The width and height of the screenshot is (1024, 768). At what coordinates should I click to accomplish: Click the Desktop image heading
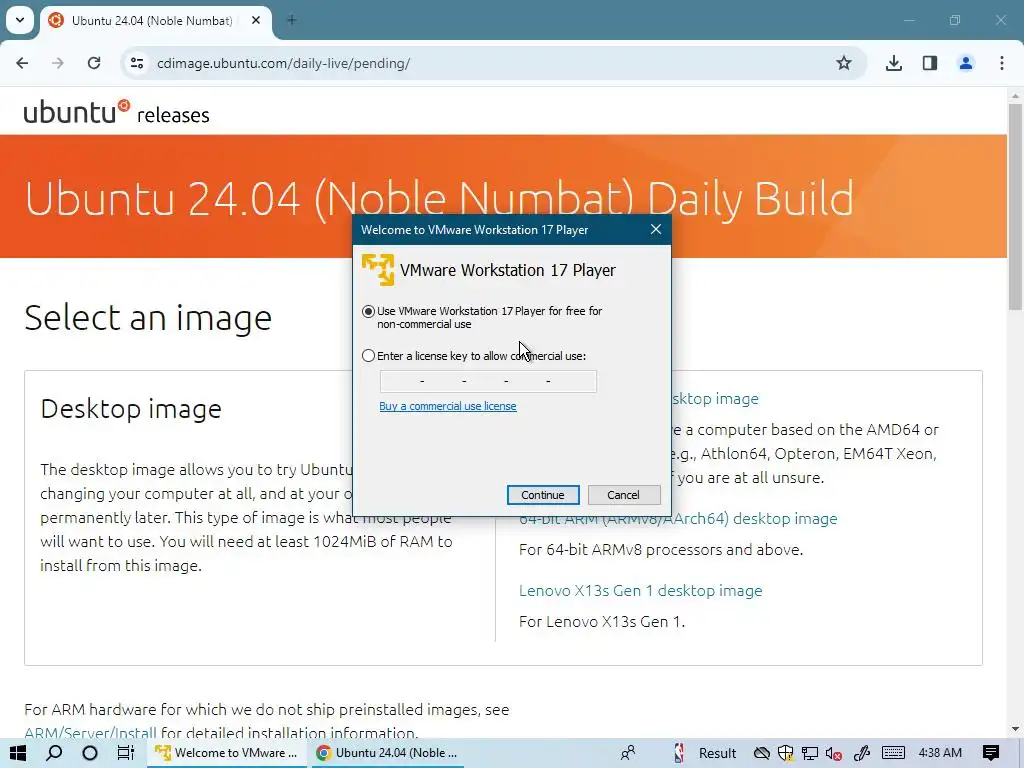[x=131, y=409]
